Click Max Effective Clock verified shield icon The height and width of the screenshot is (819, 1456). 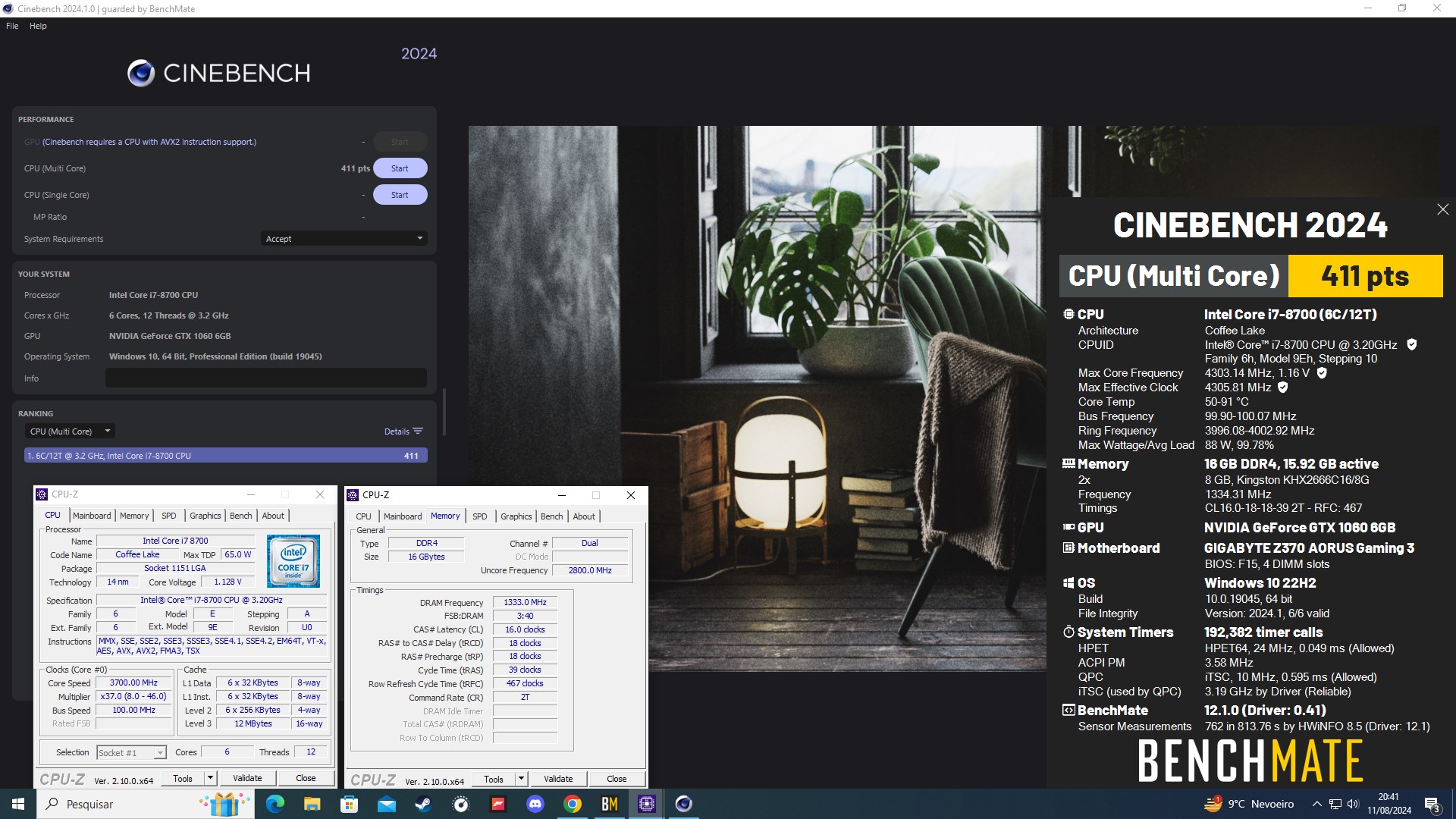pyautogui.click(x=1283, y=388)
